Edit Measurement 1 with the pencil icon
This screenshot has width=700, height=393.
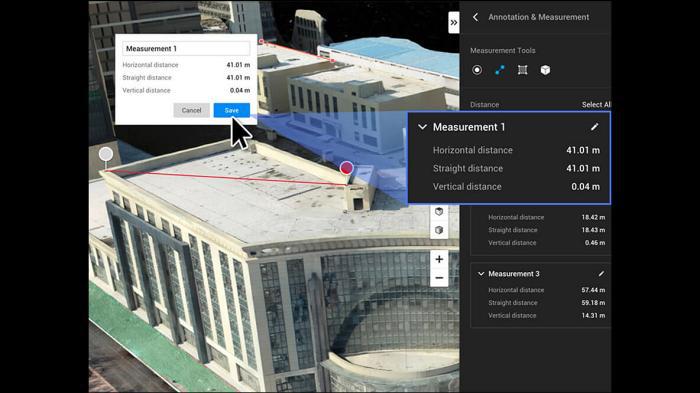point(594,127)
